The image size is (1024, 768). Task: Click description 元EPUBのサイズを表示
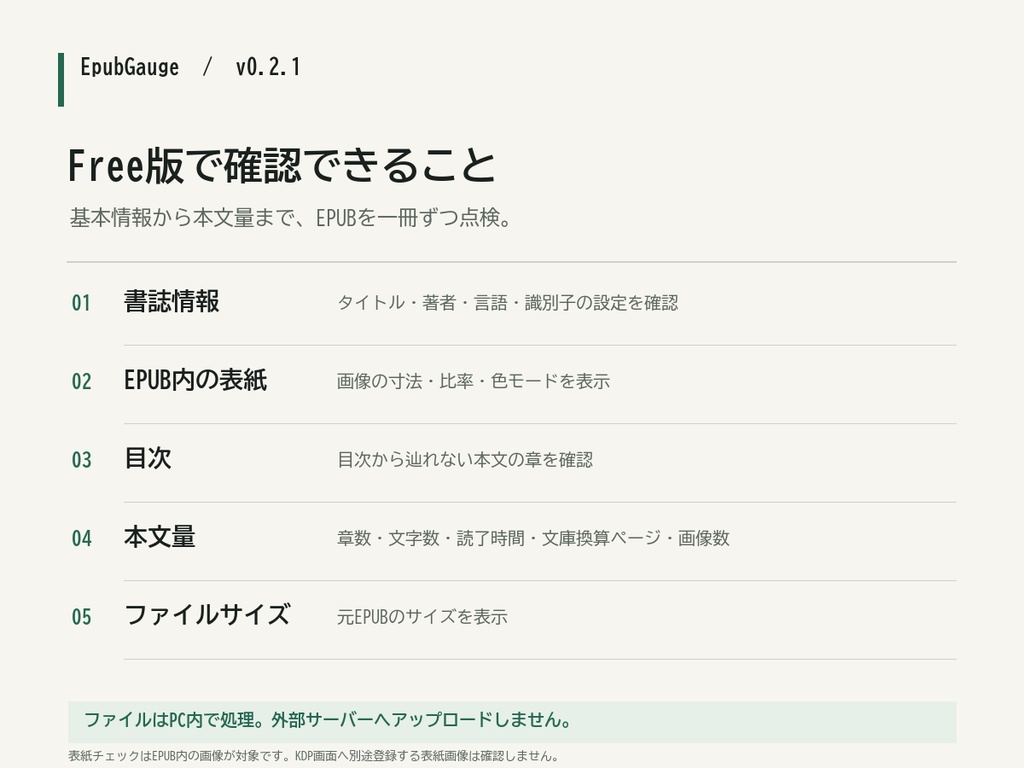click(x=422, y=616)
